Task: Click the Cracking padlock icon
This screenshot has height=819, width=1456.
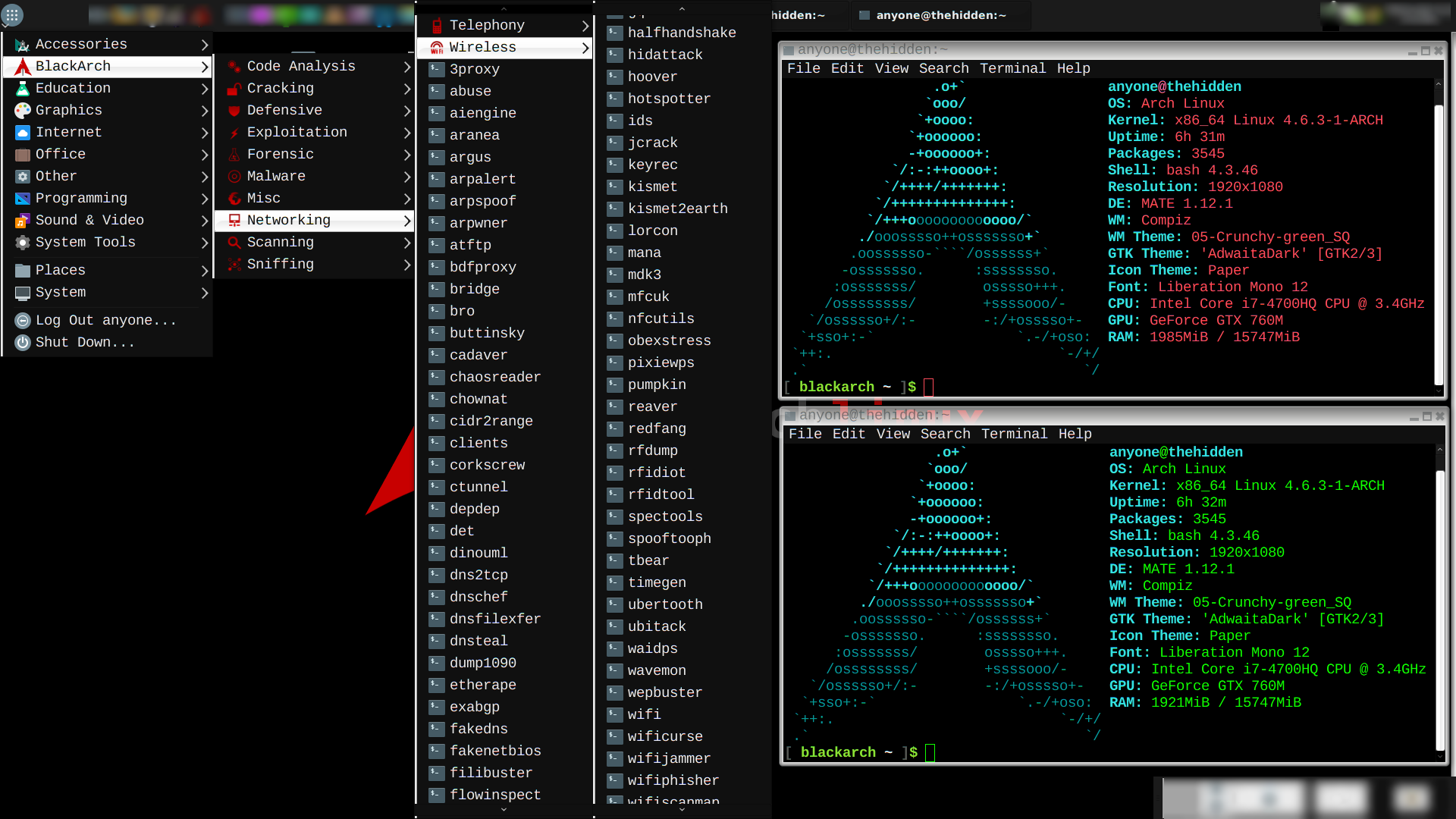Action: (234, 89)
